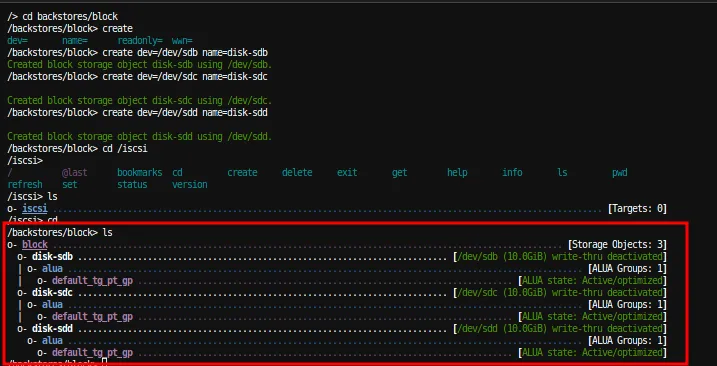
Task: Click "Created block storage object disk-sdb" message
Action: tap(139, 65)
